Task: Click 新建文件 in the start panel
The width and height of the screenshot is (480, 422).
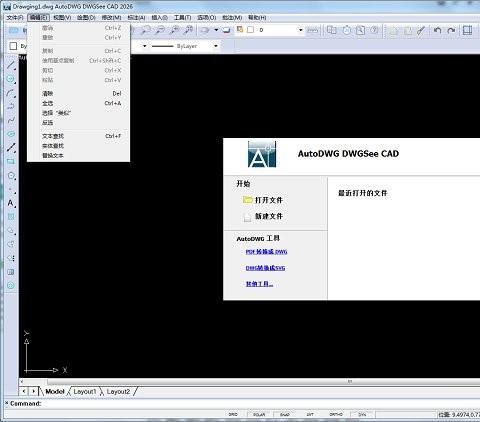Action: click(263, 216)
